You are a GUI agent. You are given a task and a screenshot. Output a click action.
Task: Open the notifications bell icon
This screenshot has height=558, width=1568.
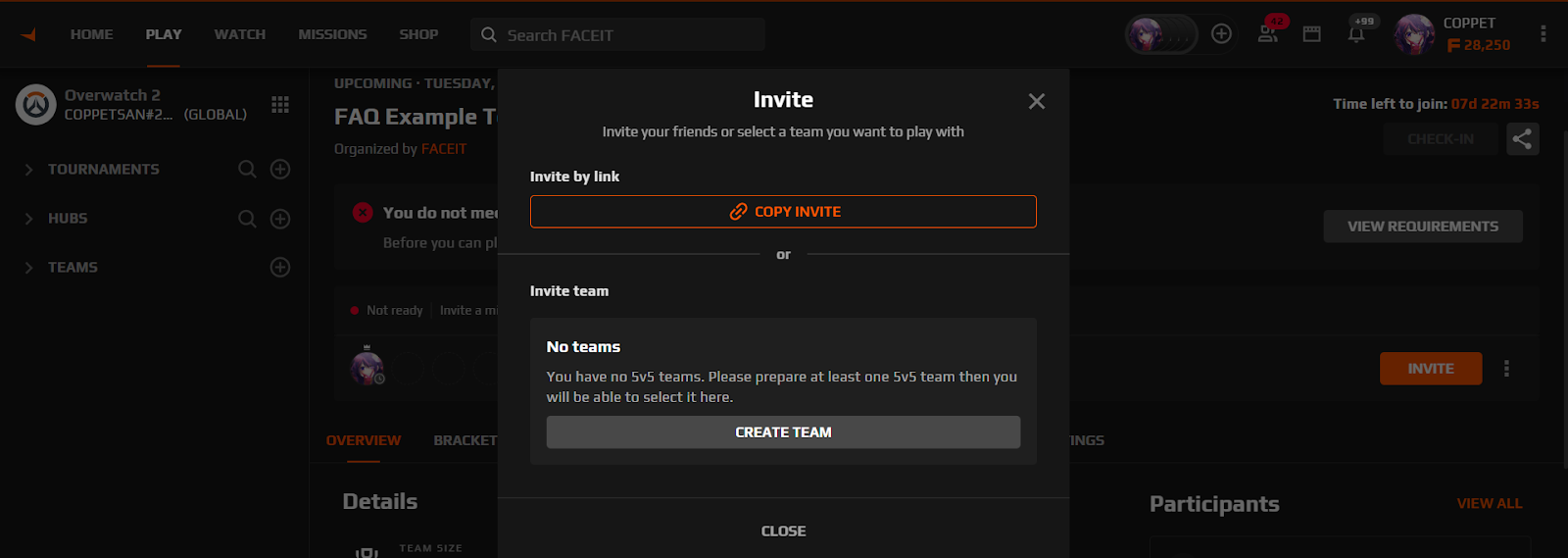pyautogui.click(x=1356, y=34)
